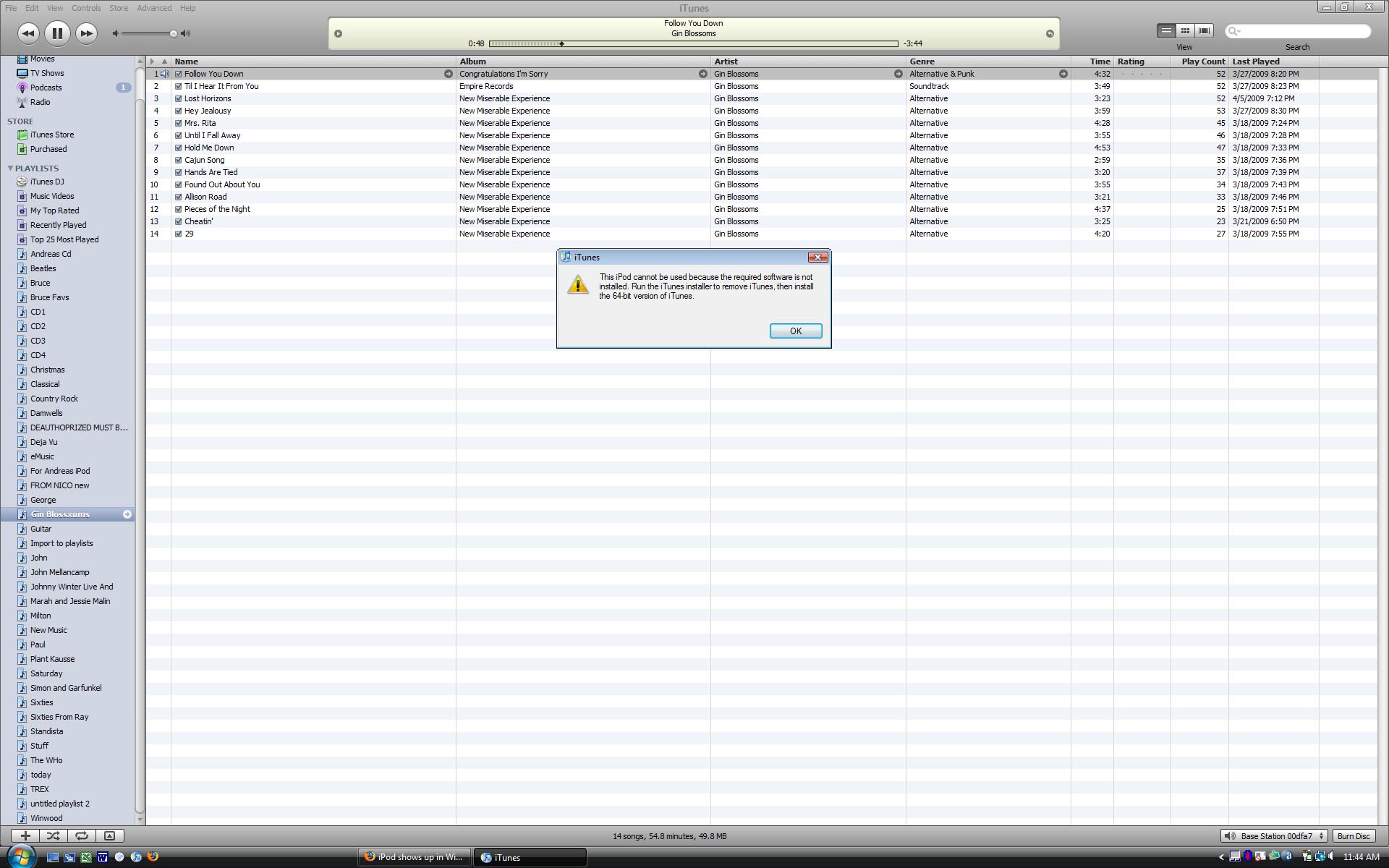Viewport: 1389px width, 868px height.
Task: Sort by the Album column header
Action: pyautogui.click(x=583, y=61)
